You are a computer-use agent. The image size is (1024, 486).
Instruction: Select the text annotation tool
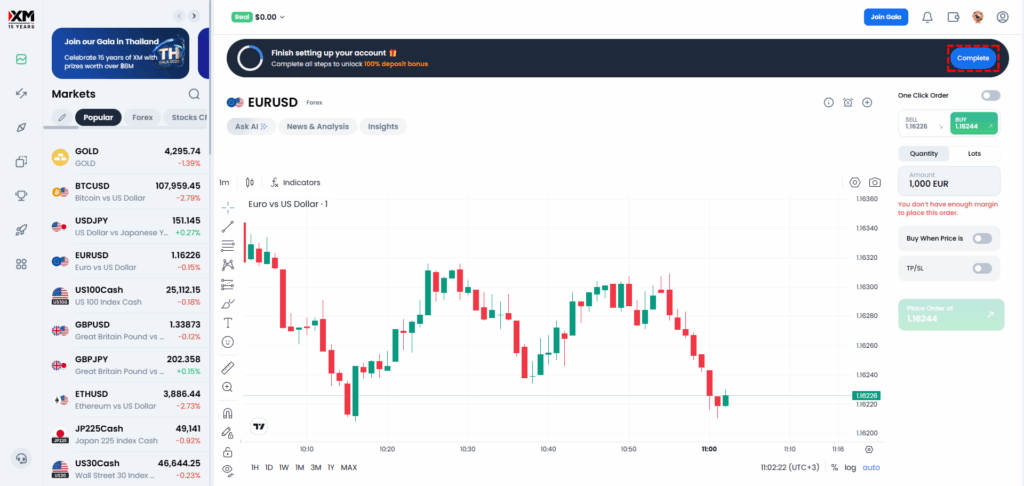click(228, 322)
